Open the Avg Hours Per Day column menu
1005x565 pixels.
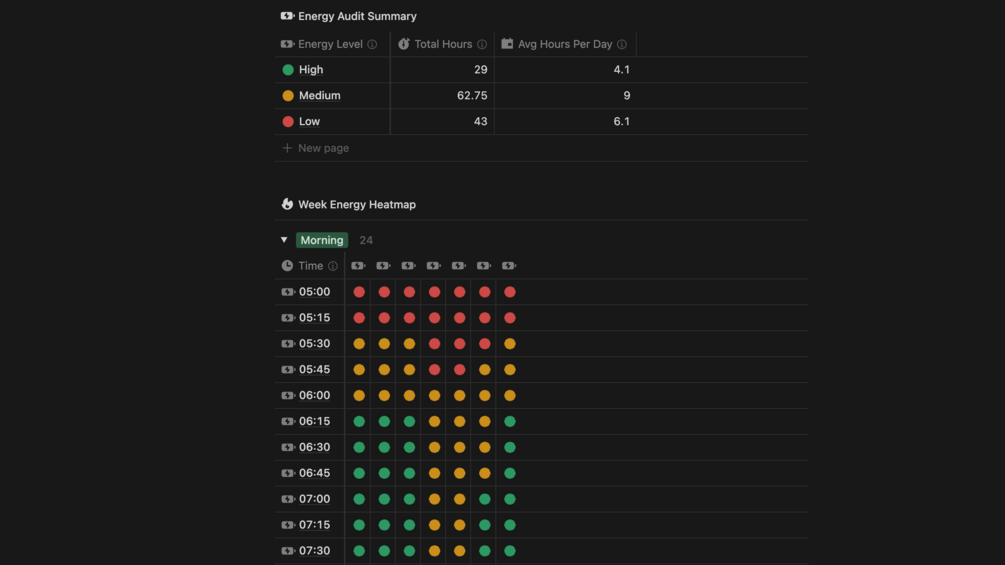pos(564,44)
